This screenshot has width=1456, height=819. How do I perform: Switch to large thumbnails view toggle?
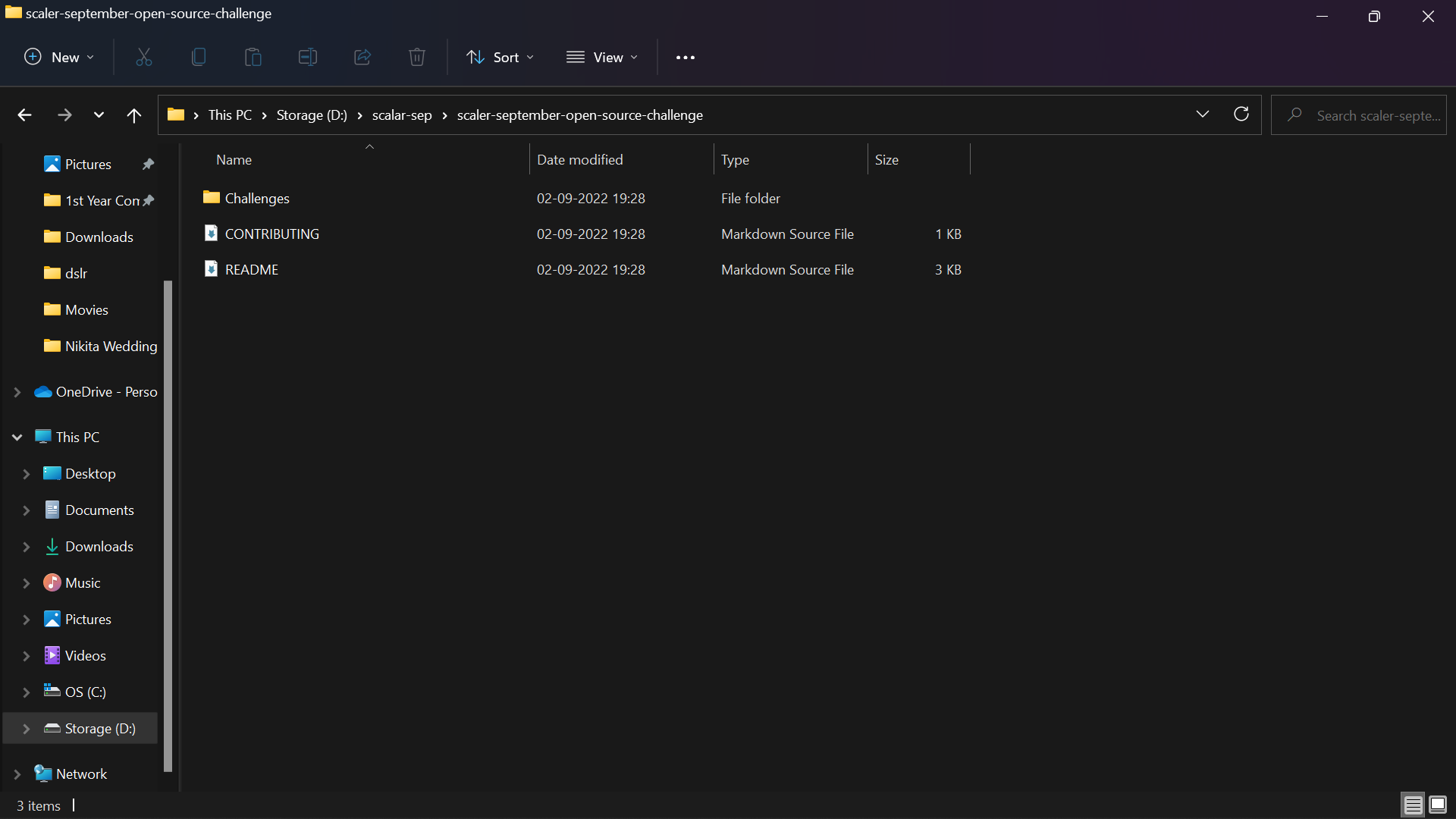coord(1438,805)
